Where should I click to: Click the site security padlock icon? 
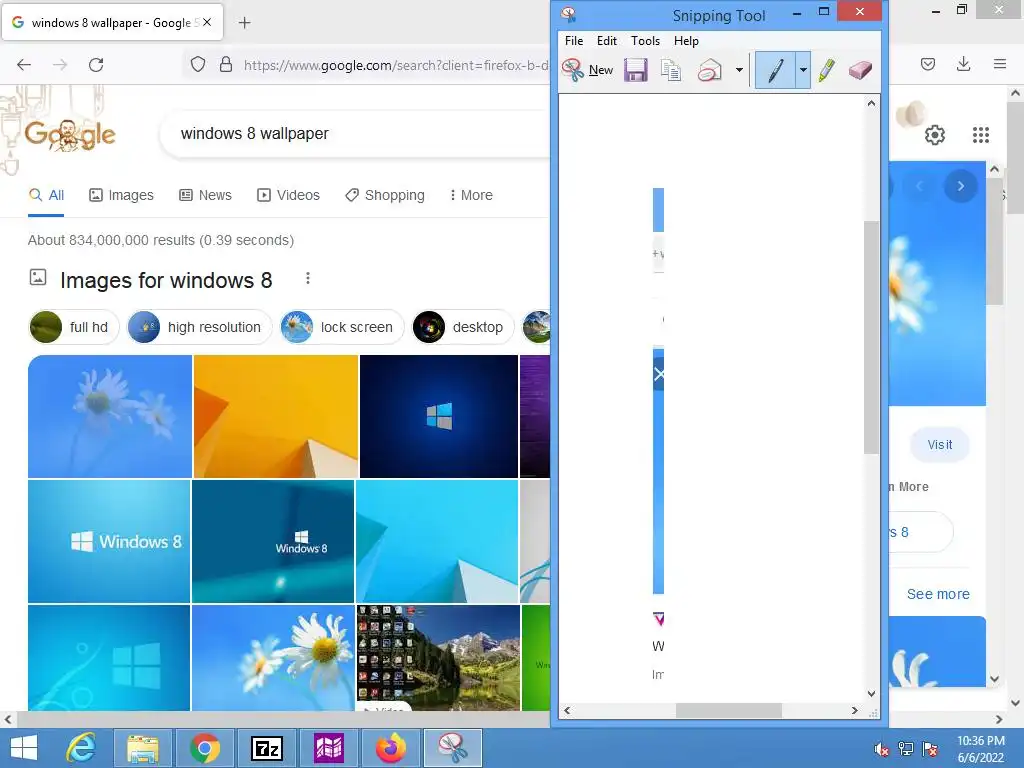(226, 65)
